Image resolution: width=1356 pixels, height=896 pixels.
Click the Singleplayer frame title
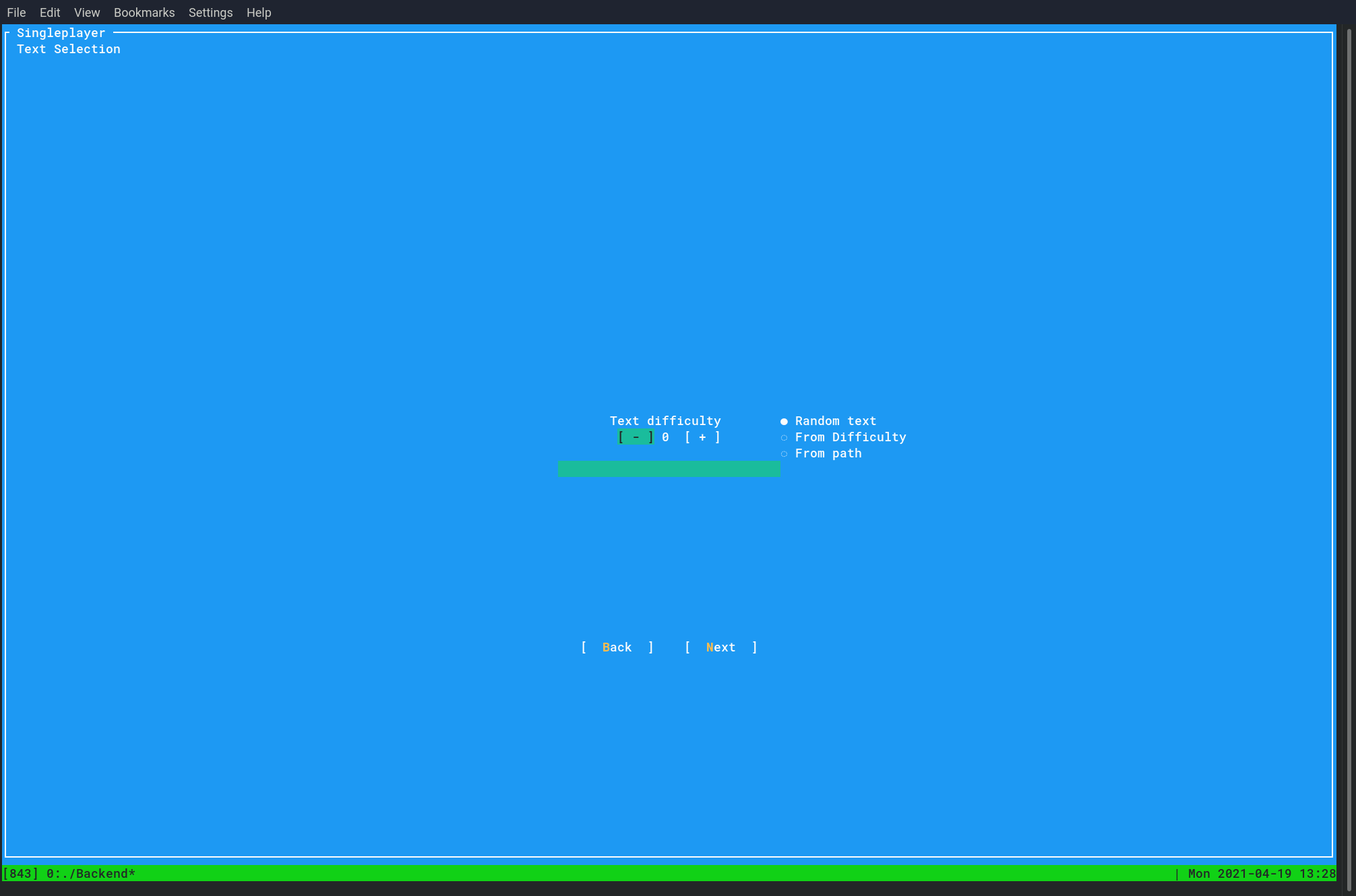click(61, 33)
